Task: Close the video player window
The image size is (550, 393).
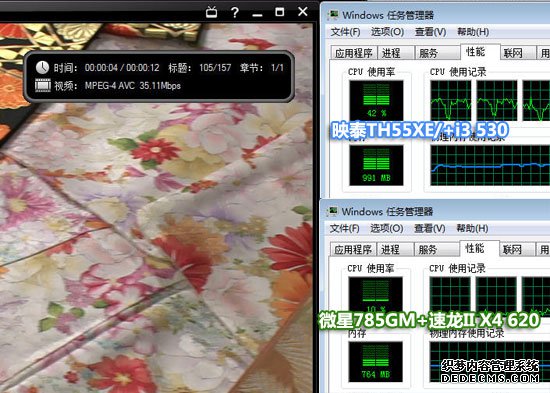Action: [x=303, y=12]
